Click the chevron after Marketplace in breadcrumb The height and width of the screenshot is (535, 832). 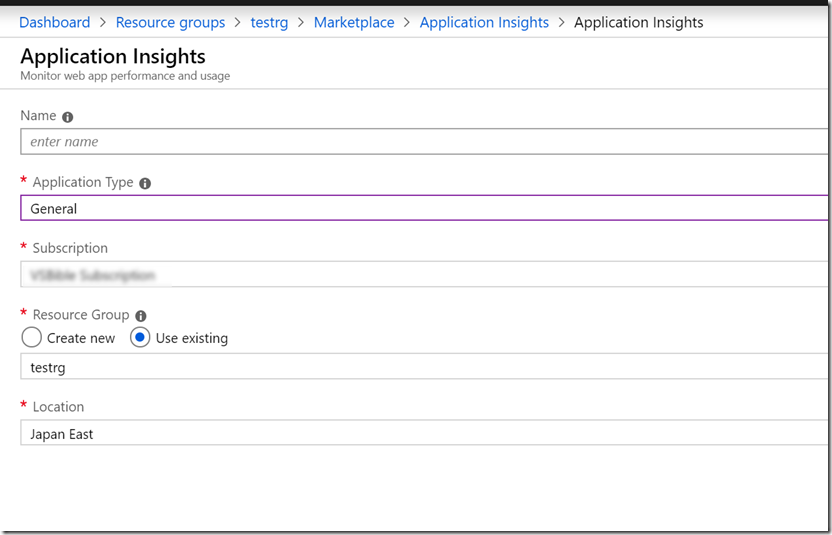point(407,23)
